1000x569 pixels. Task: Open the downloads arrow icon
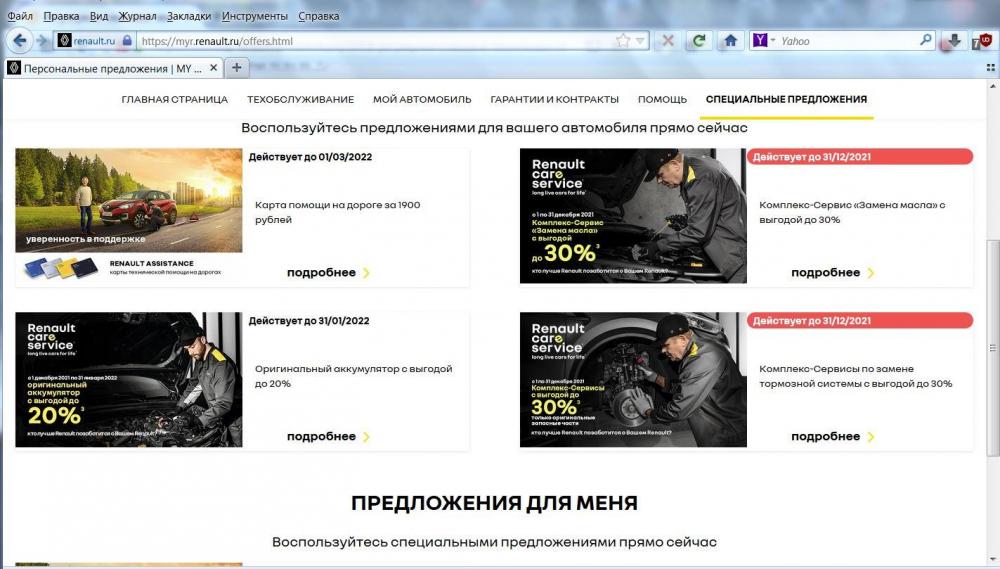(954, 41)
